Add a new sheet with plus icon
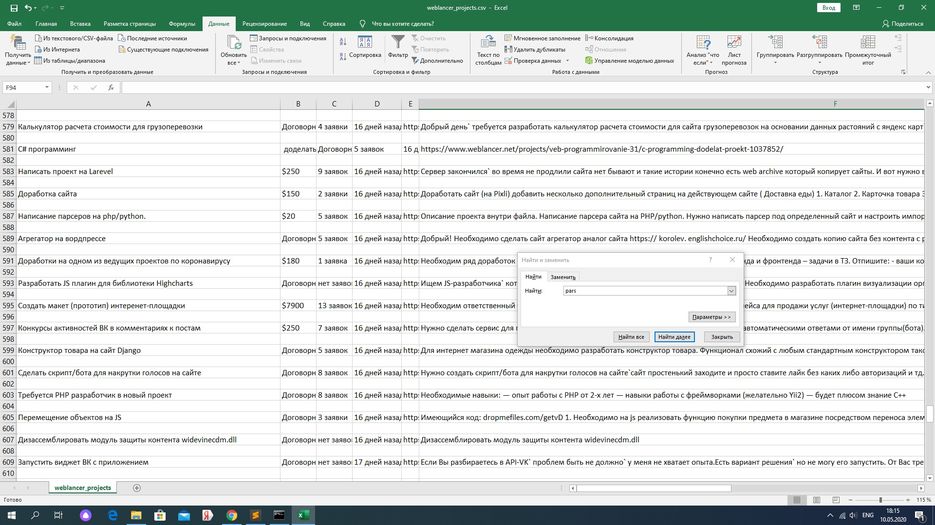Screen dimensions: 935x525 pyautogui.click(x=137, y=488)
